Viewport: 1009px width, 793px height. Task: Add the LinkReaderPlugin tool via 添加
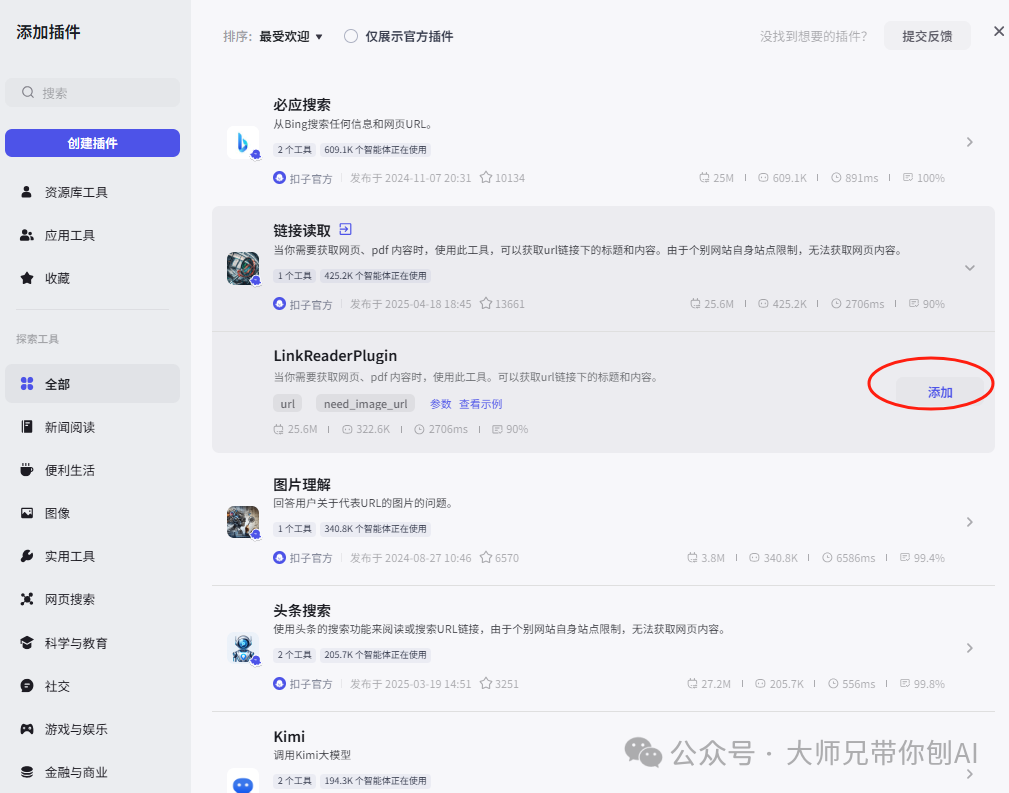point(940,392)
